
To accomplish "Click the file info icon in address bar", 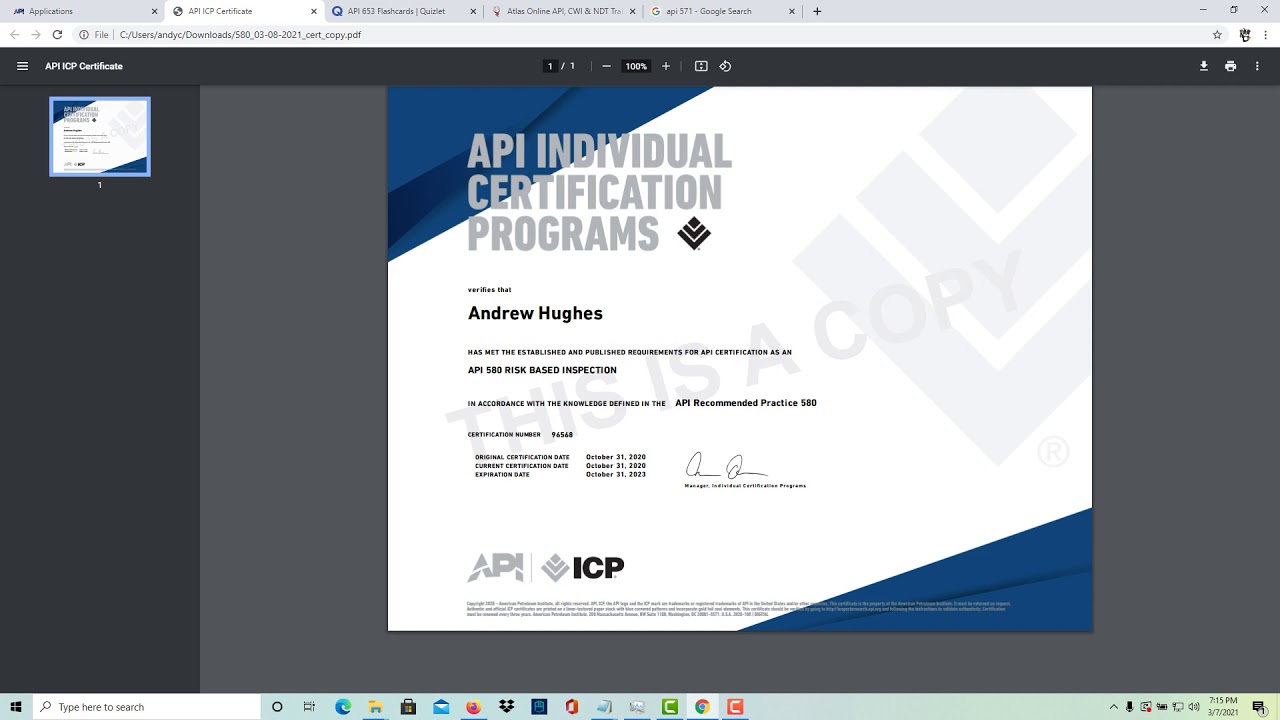I will (84, 34).
